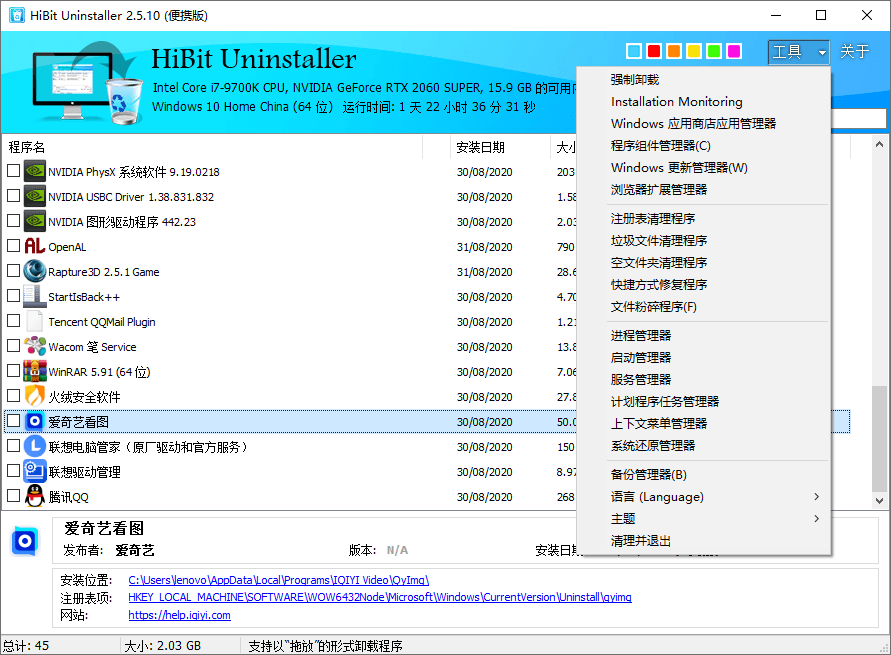Enable the checkbox for 联想驱动管理
Screen dimensions: 891x655
[x=13, y=472]
